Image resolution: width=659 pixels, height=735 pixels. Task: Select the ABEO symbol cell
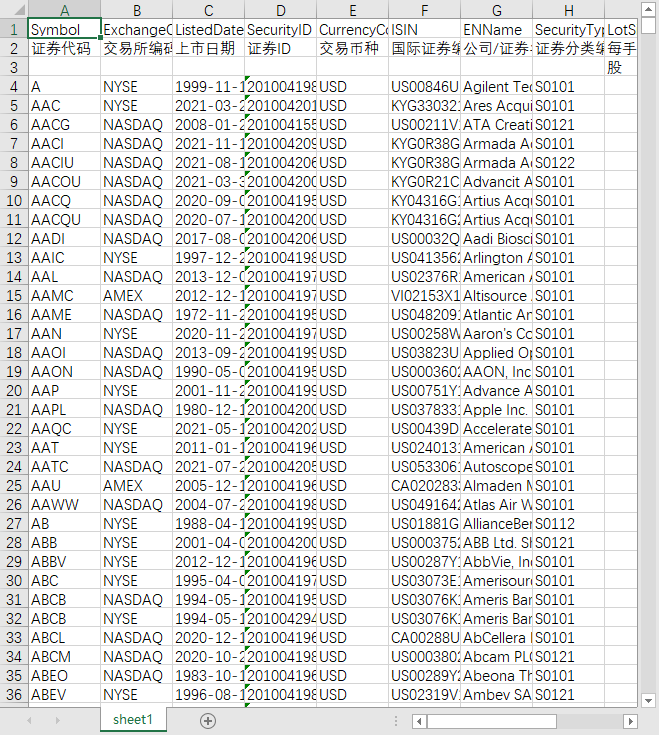65,675
